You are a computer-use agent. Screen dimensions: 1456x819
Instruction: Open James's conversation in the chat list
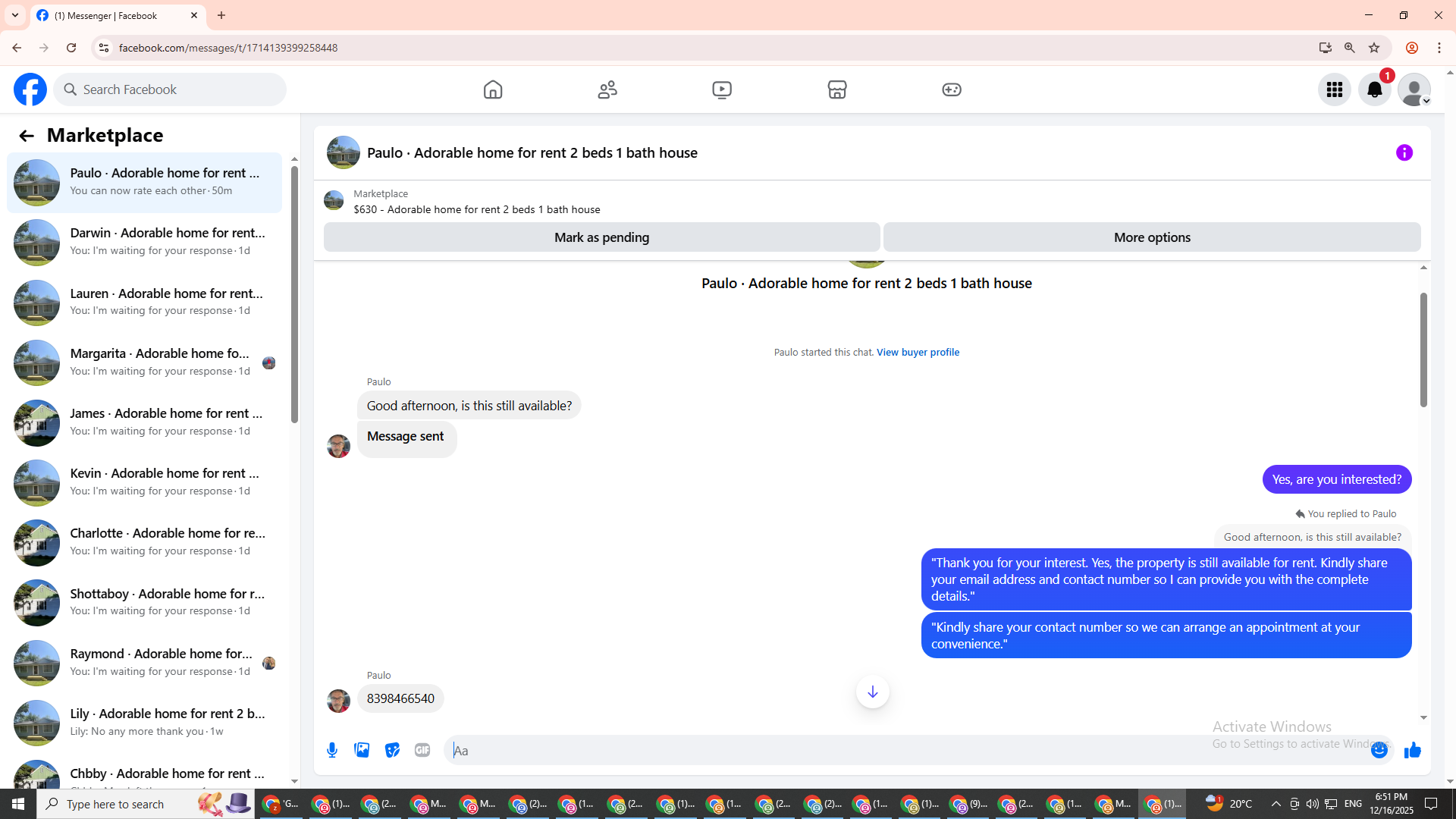(144, 422)
